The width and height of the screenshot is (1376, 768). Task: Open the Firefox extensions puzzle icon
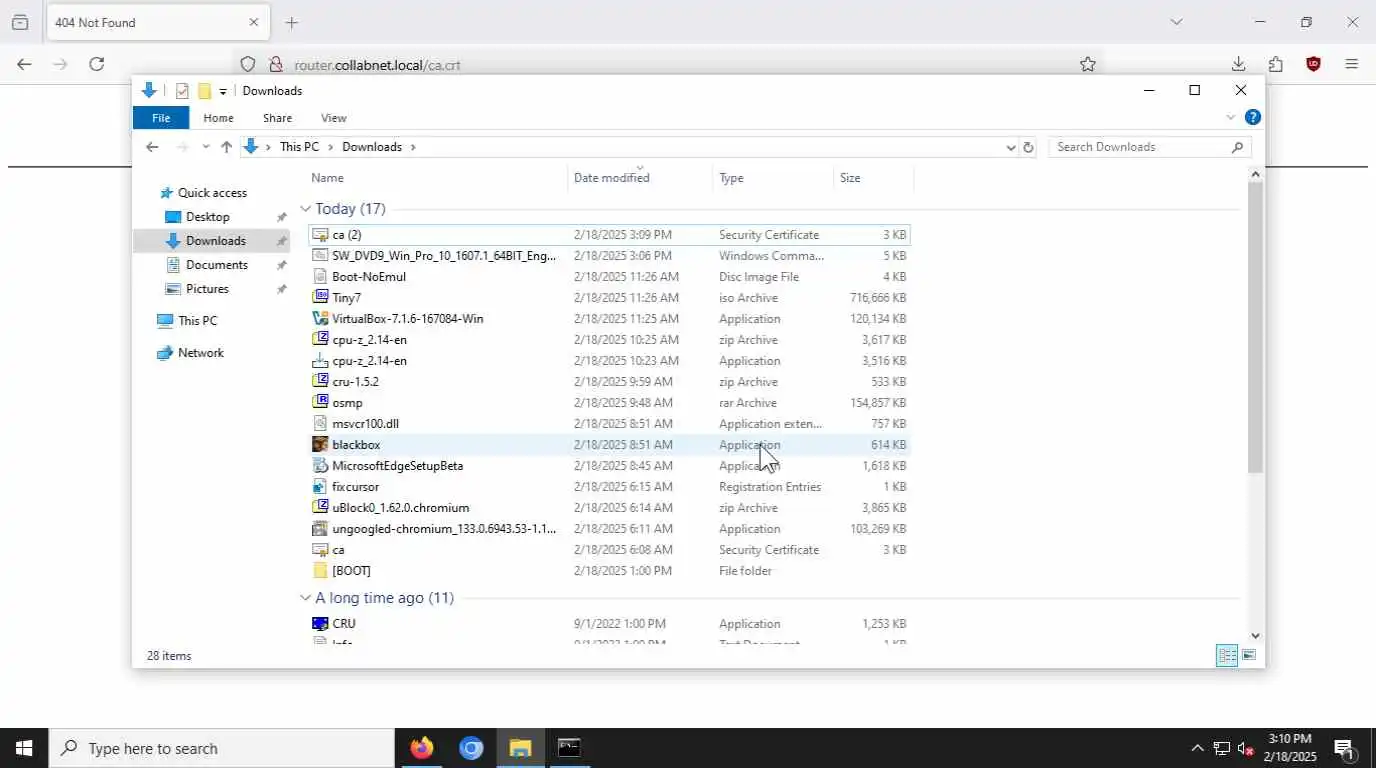(1276, 64)
